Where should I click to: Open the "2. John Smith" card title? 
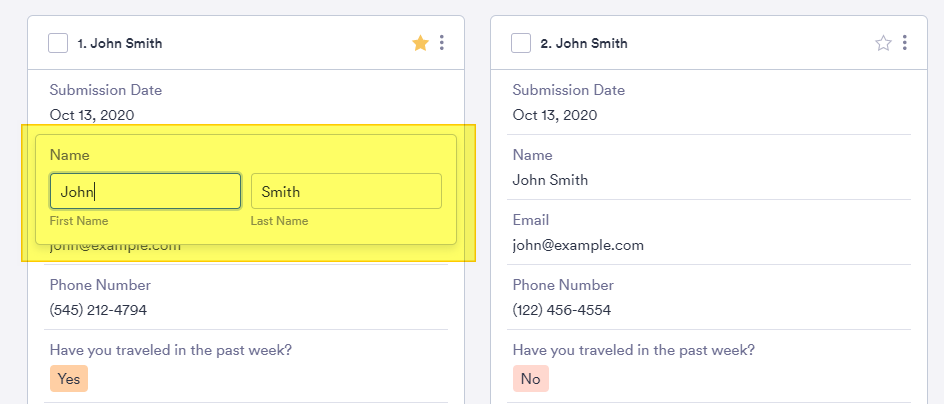pyautogui.click(x=583, y=44)
